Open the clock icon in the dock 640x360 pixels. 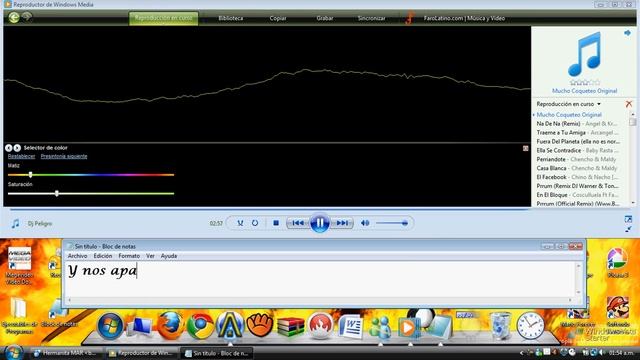click(x=530, y=326)
